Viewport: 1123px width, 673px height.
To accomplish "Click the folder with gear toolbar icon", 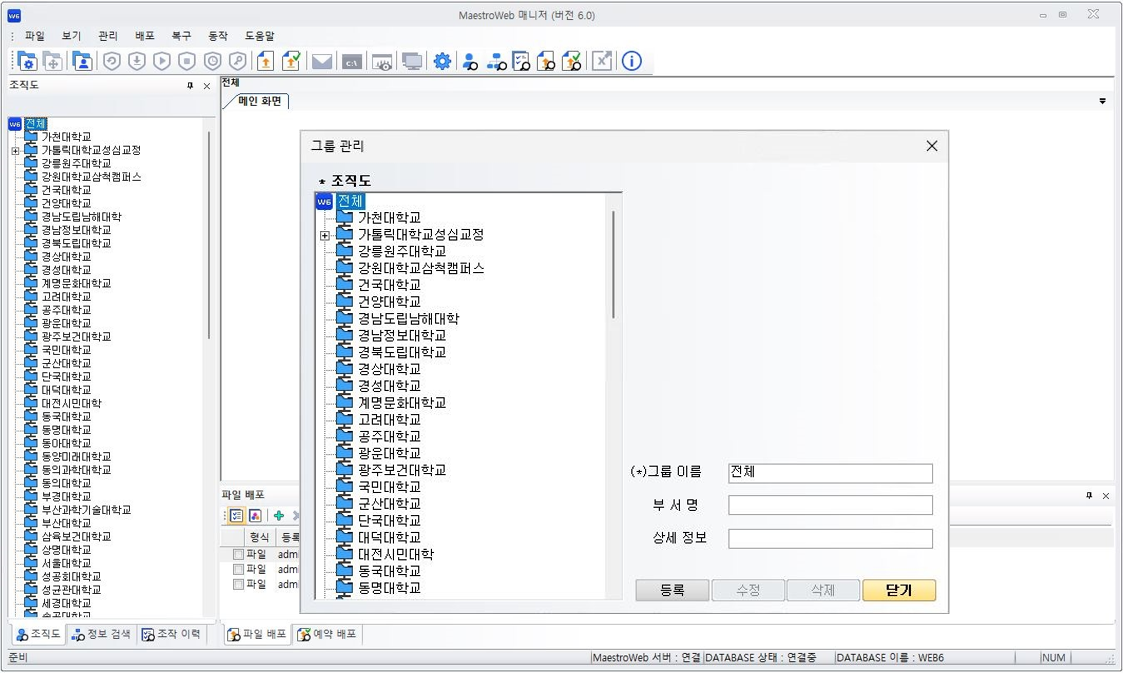I will pyautogui.click(x=26, y=61).
